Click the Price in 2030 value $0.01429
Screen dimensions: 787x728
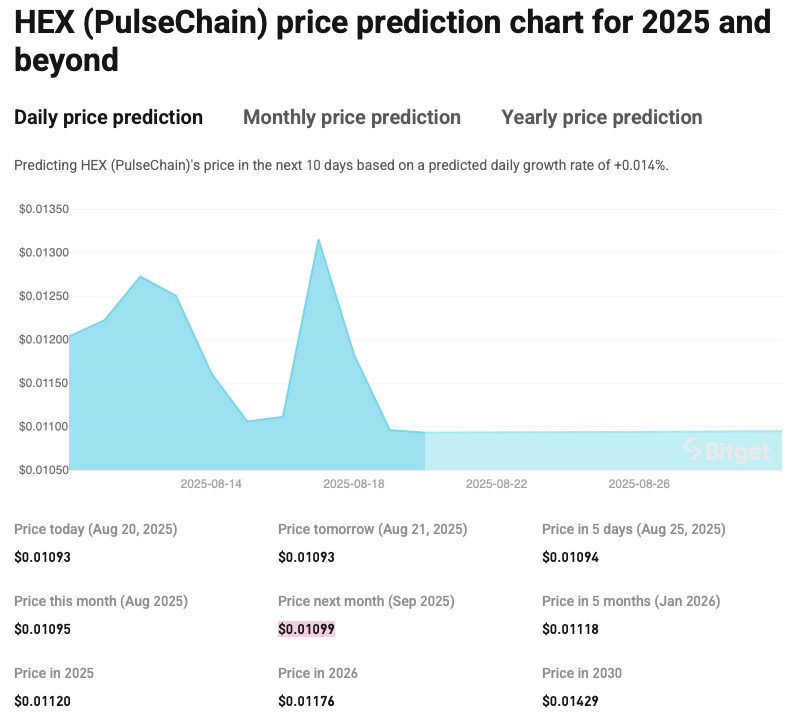[570, 701]
